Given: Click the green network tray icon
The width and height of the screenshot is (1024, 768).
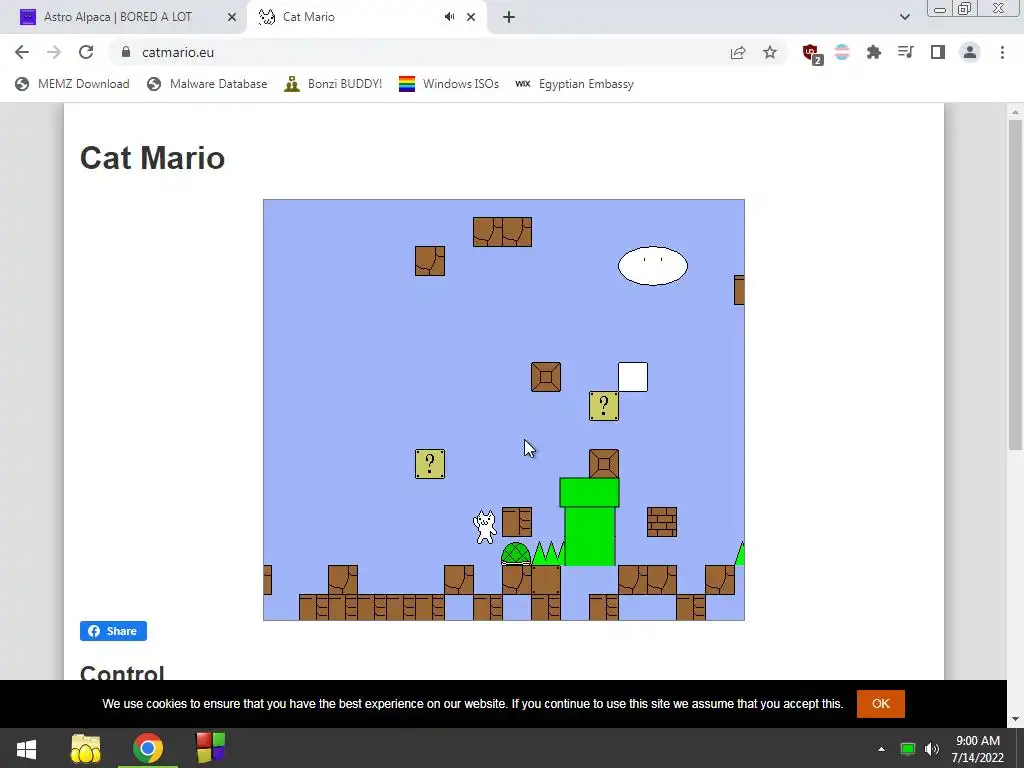Looking at the screenshot, I should (x=908, y=749).
